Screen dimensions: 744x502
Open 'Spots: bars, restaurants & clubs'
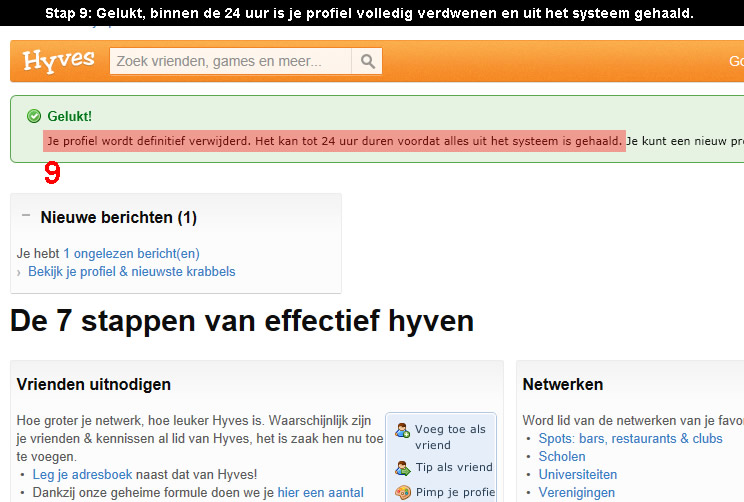pos(630,438)
